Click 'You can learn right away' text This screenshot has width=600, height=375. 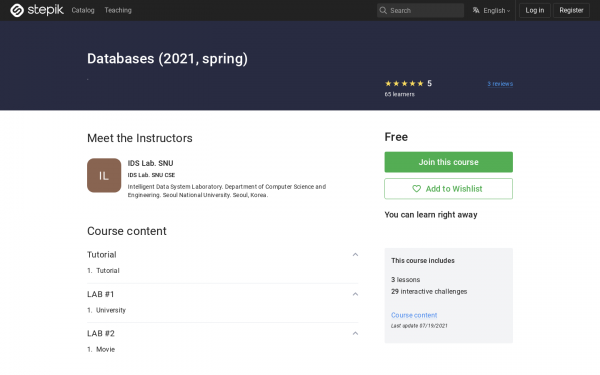pos(431,215)
